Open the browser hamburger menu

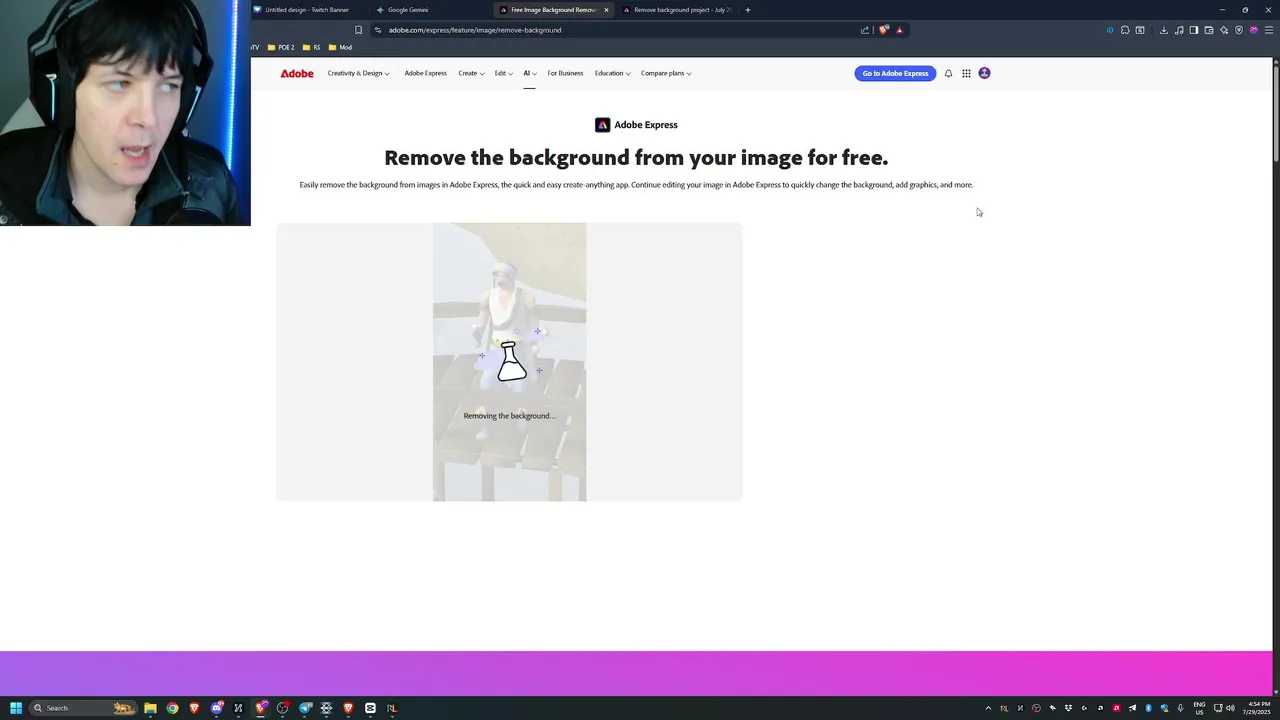[1269, 30]
